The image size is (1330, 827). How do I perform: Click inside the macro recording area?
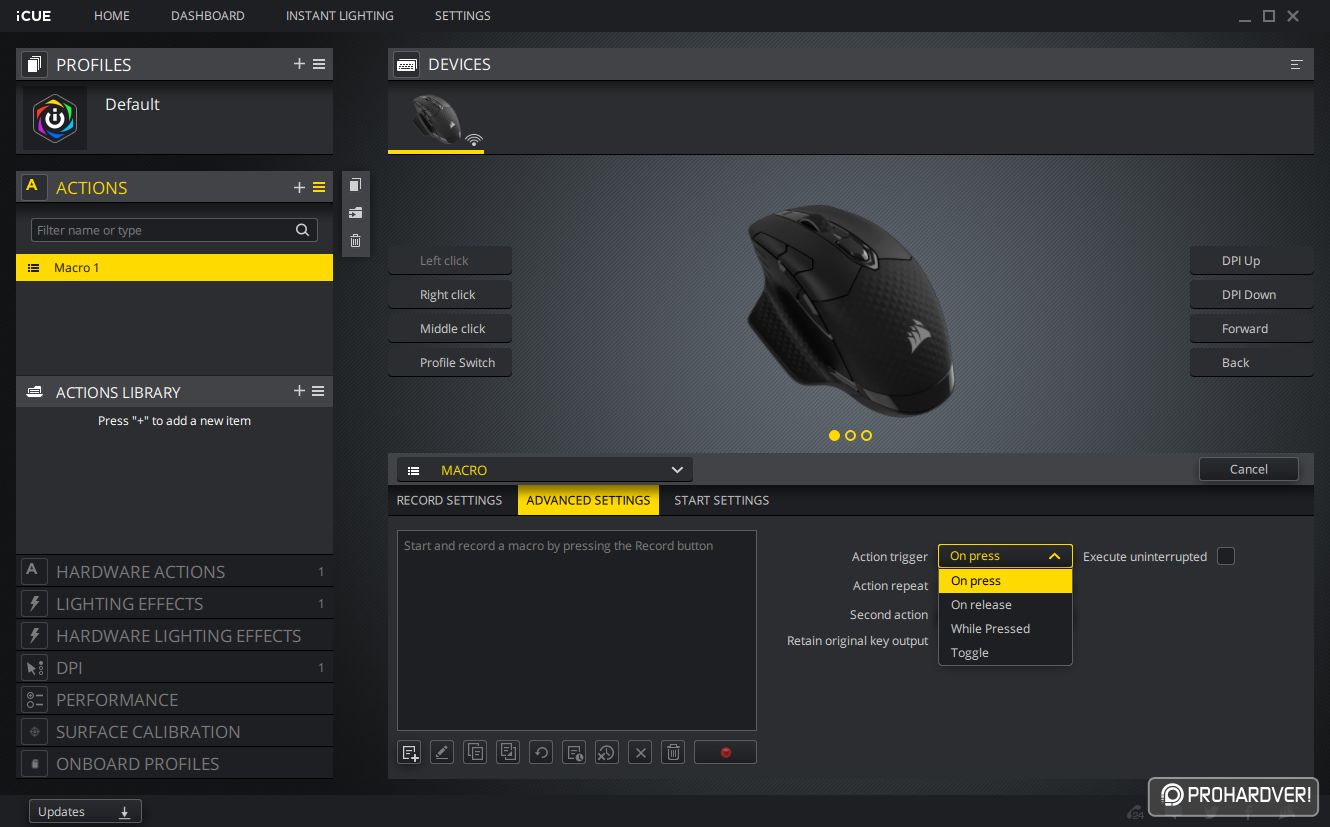577,630
